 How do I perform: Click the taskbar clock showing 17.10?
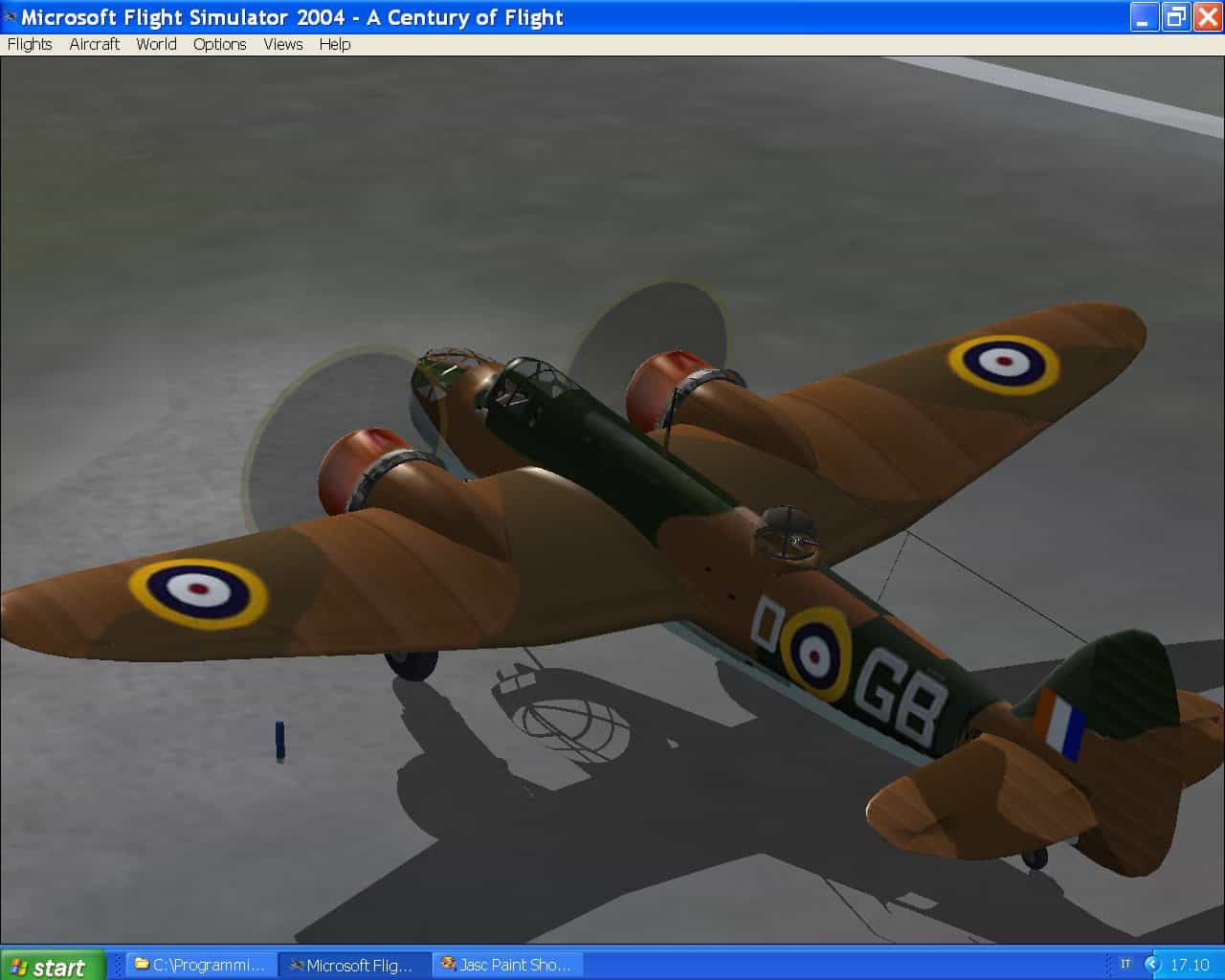(x=1190, y=965)
